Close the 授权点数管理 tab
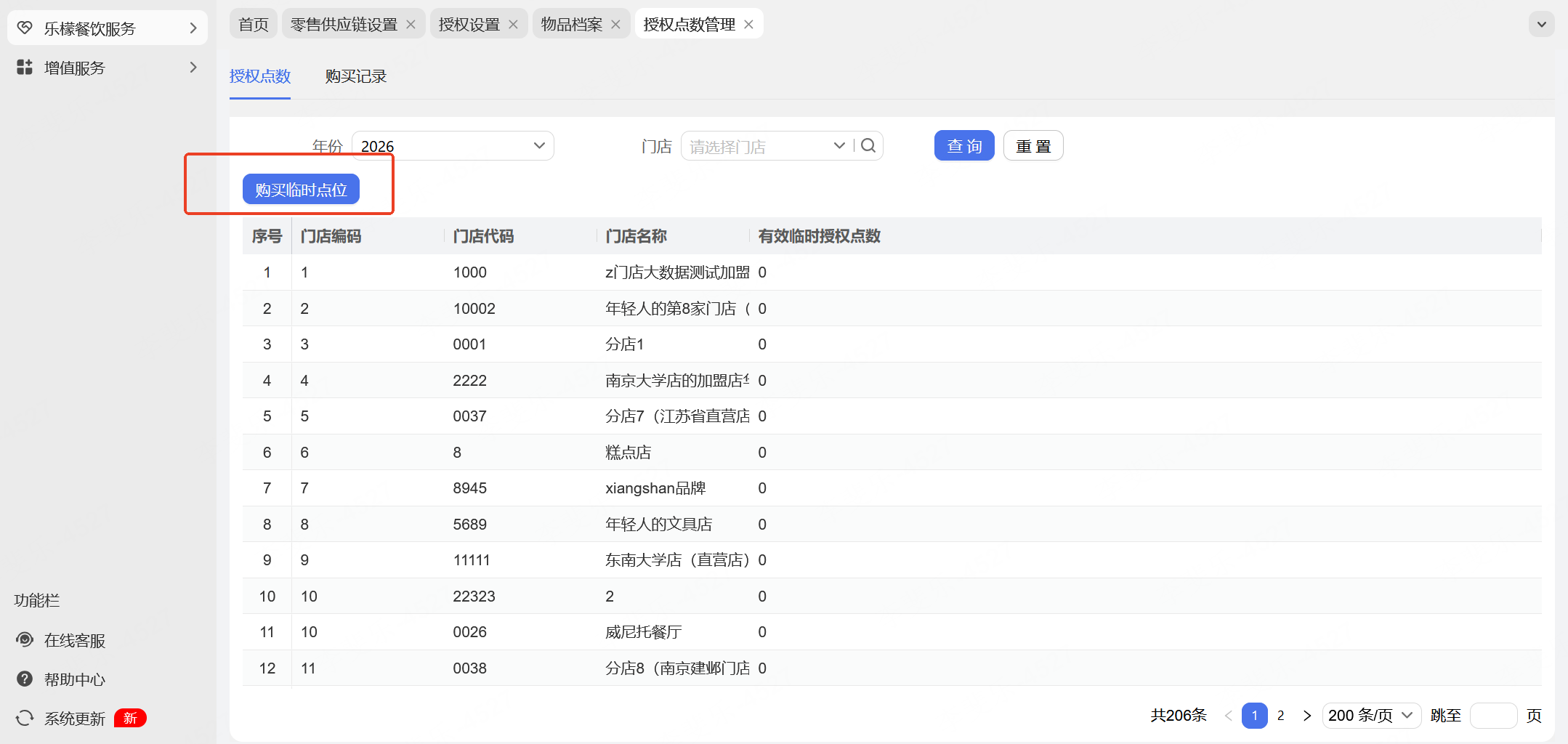The image size is (1568, 744). point(748,25)
